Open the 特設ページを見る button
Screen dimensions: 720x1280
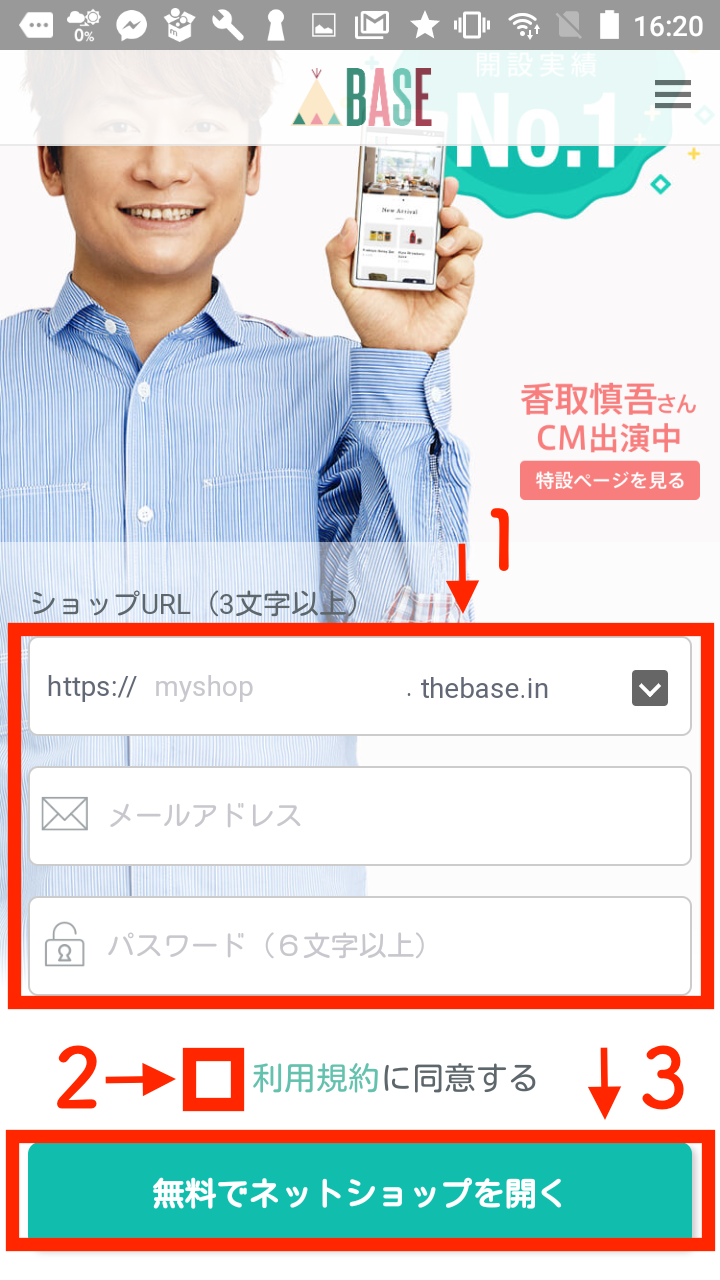(610, 480)
